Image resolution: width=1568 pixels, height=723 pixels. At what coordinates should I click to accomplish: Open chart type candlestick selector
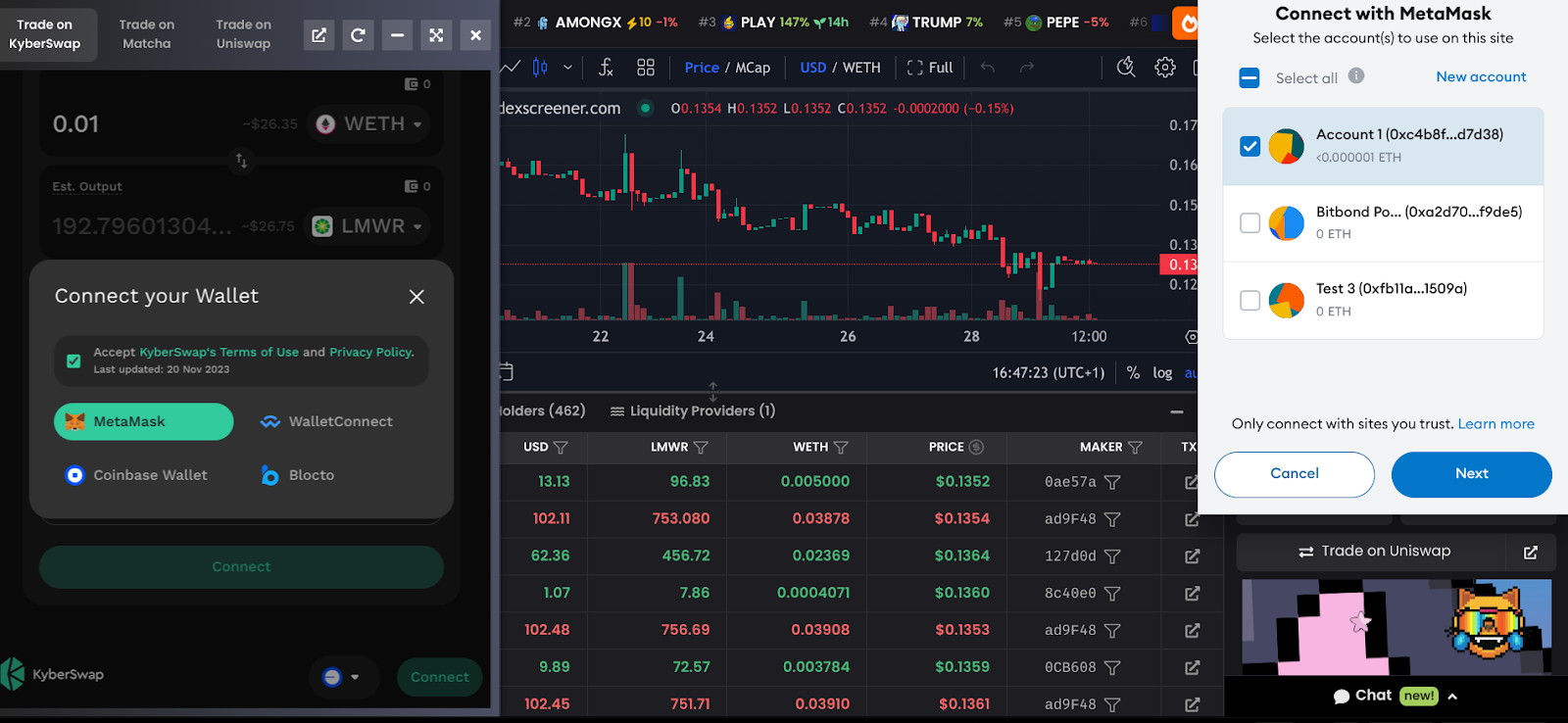click(540, 68)
